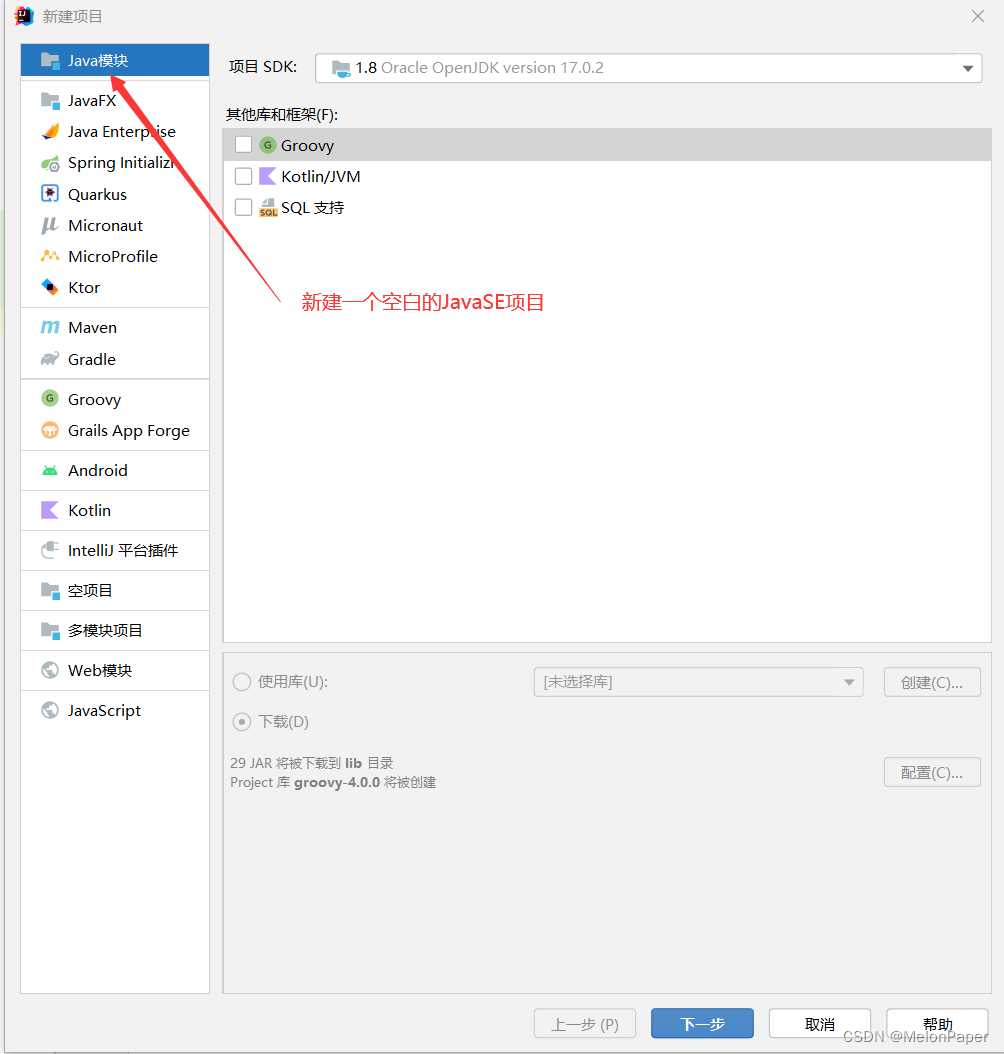Click the MicroProfile icon
Viewport: 1004px width, 1054px height.
(x=50, y=256)
